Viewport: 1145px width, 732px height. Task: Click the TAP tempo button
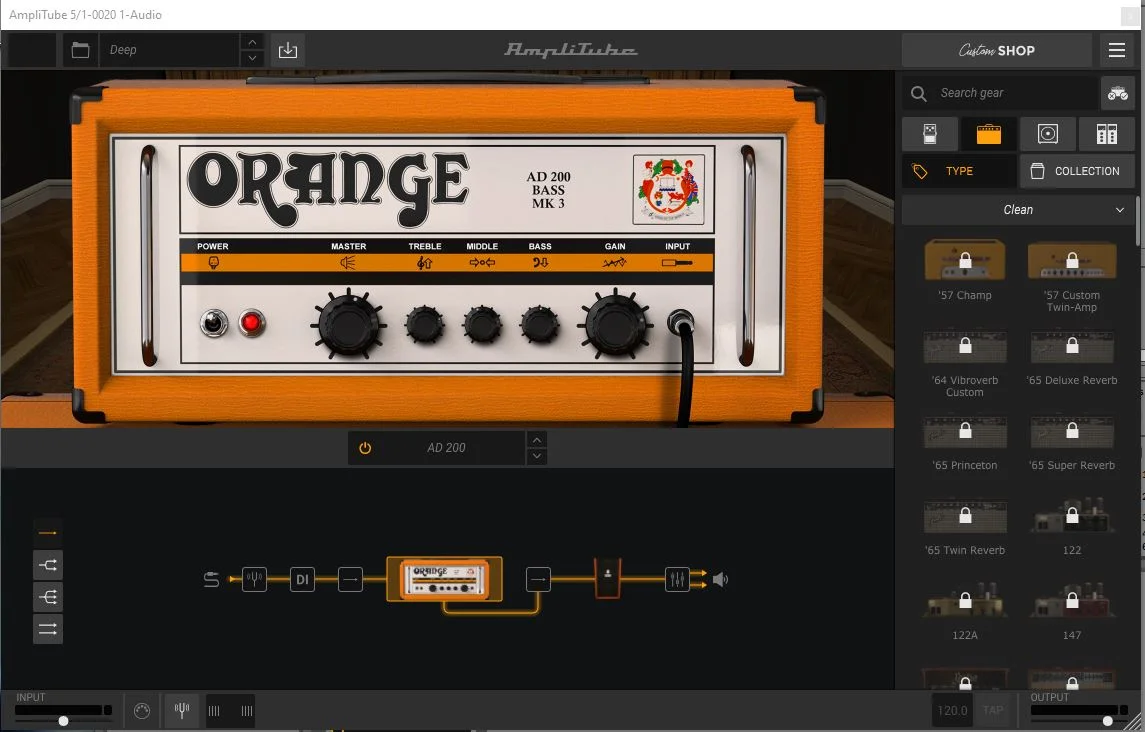pyautogui.click(x=992, y=710)
